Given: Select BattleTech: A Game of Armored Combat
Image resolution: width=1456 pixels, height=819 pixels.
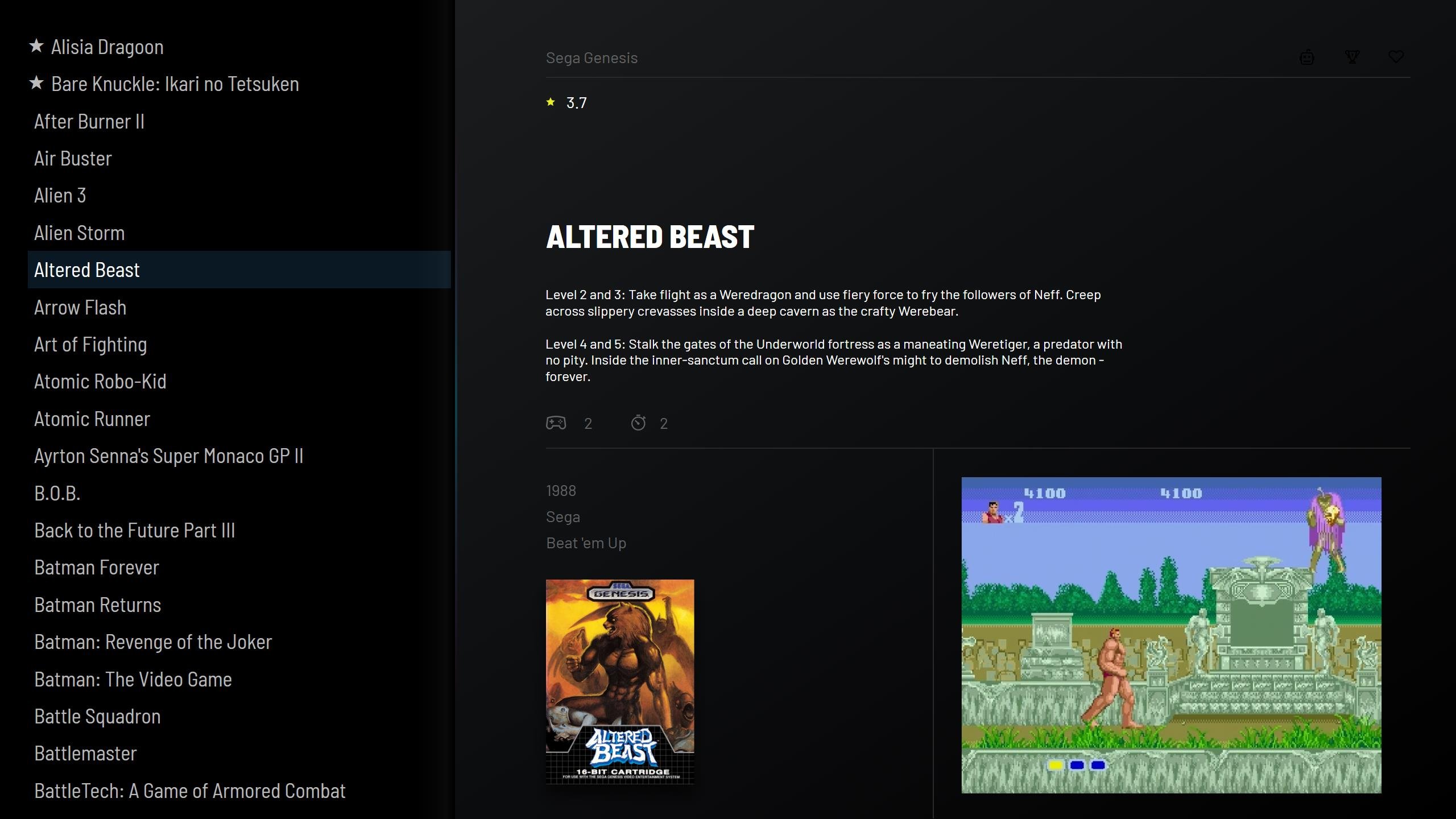Looking at the screenshot, I should click(190, 791).
